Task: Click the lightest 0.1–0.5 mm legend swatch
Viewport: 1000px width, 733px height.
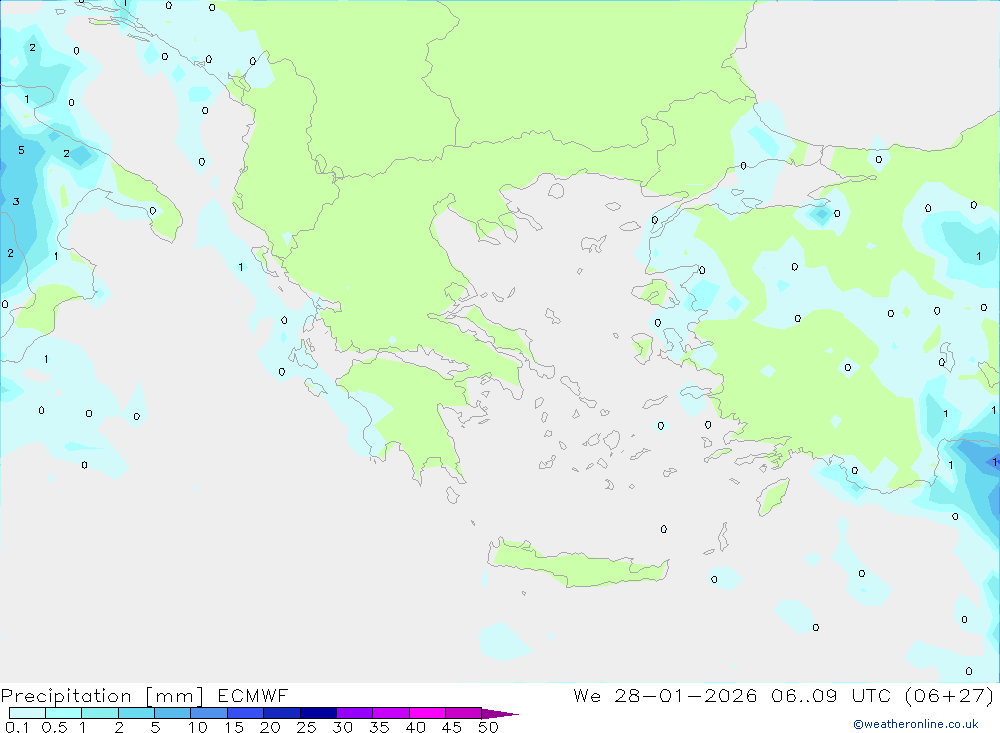Action: 27,713
